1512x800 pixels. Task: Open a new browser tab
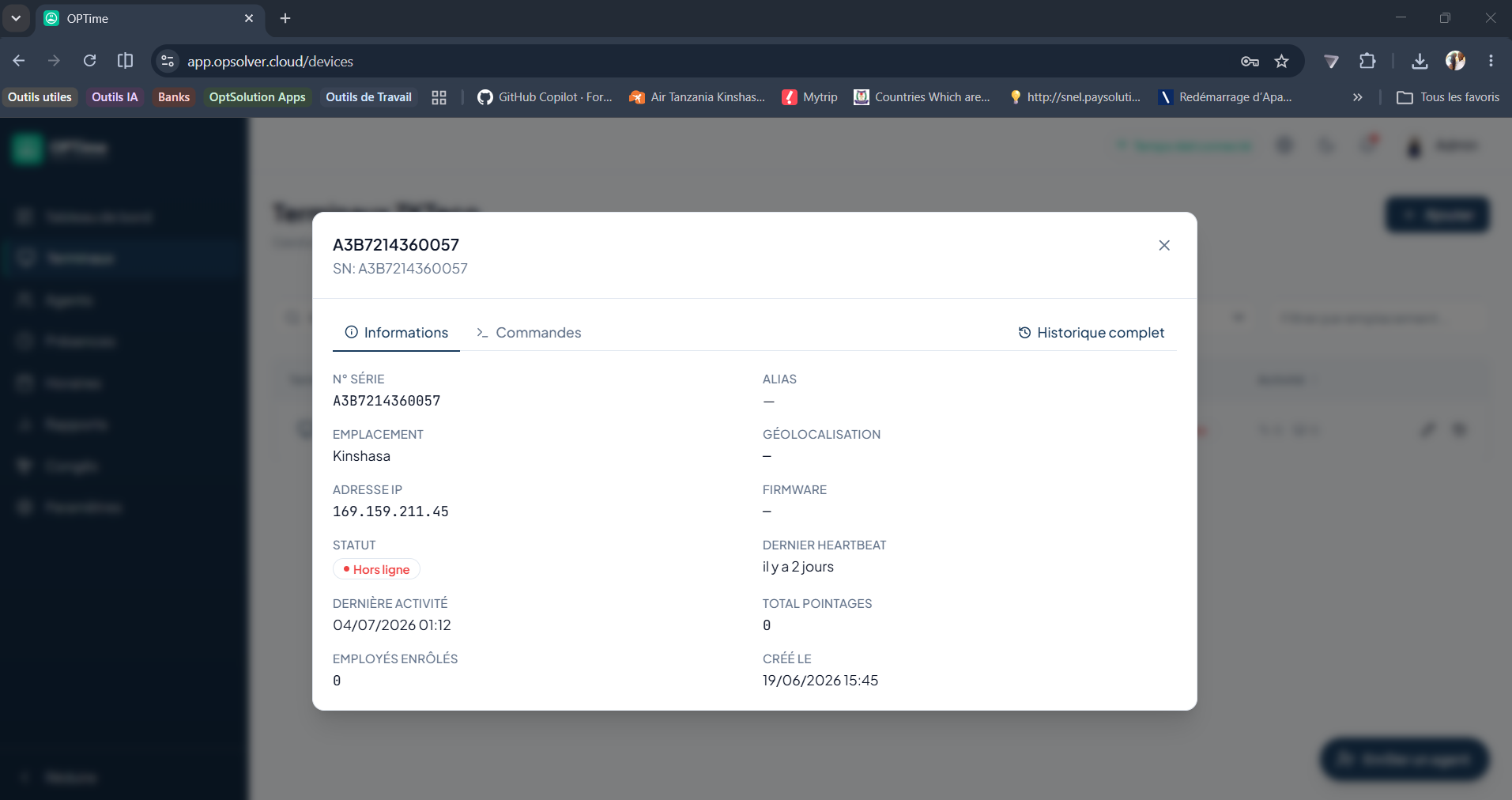tap(285, 18)
